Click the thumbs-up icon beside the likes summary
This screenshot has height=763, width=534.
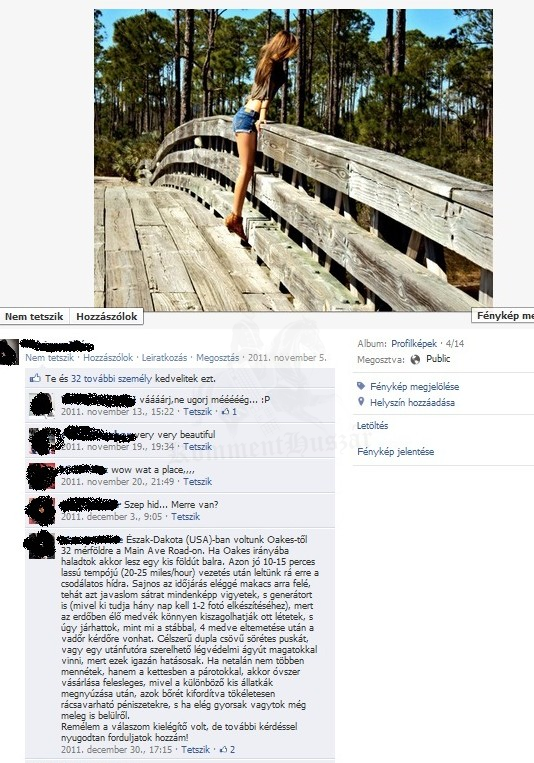35,378
